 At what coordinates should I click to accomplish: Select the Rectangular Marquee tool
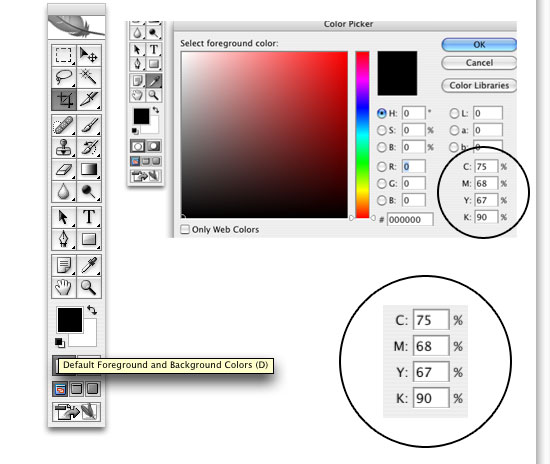[x=63, y=55]
